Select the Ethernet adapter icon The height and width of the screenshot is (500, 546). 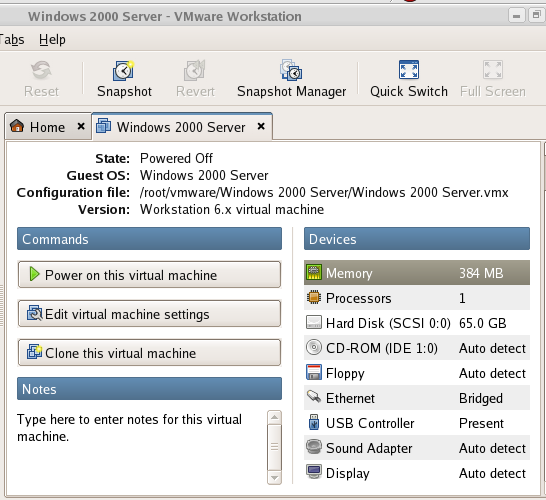314,396
